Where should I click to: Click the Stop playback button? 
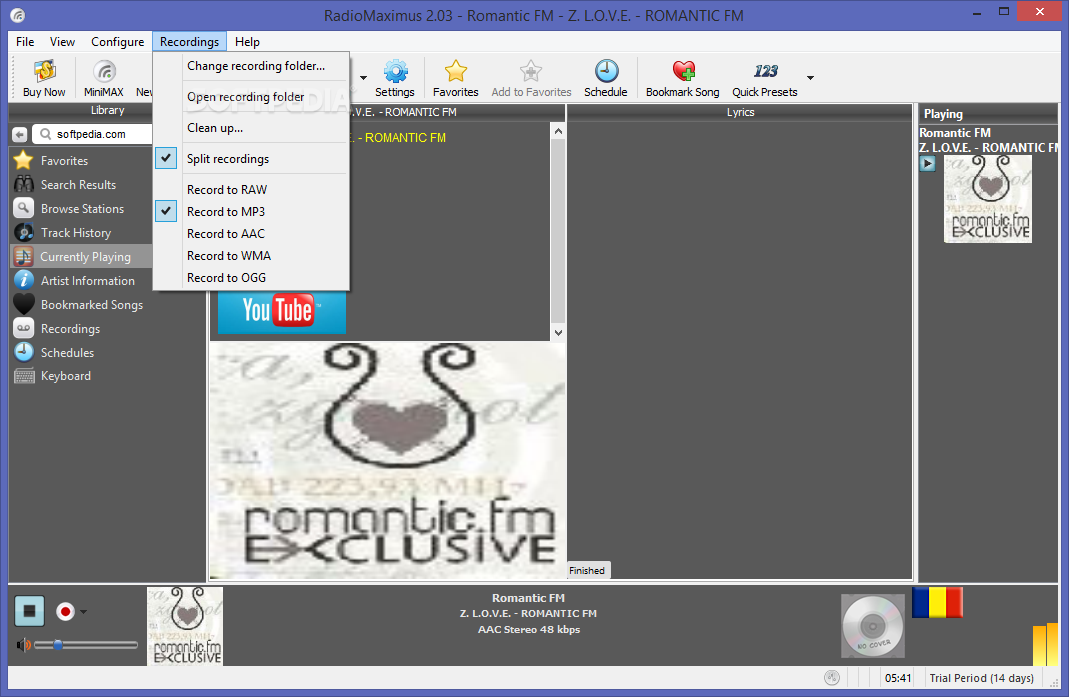pyautogui.click(x=29, y=611)
